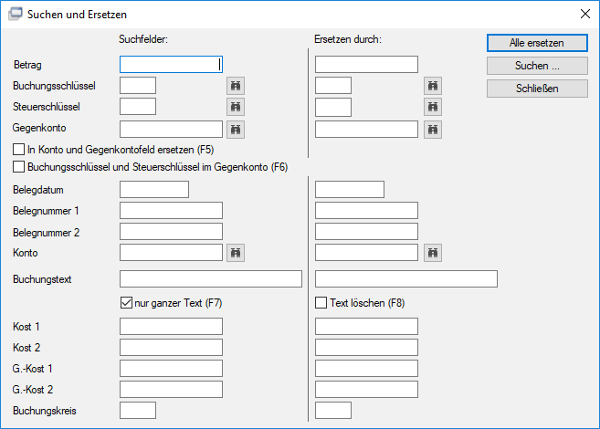Select the Belegnummer 1 replacement field
Screen dimensions: 600x429
pyautogui.click(x=367, y=210)
